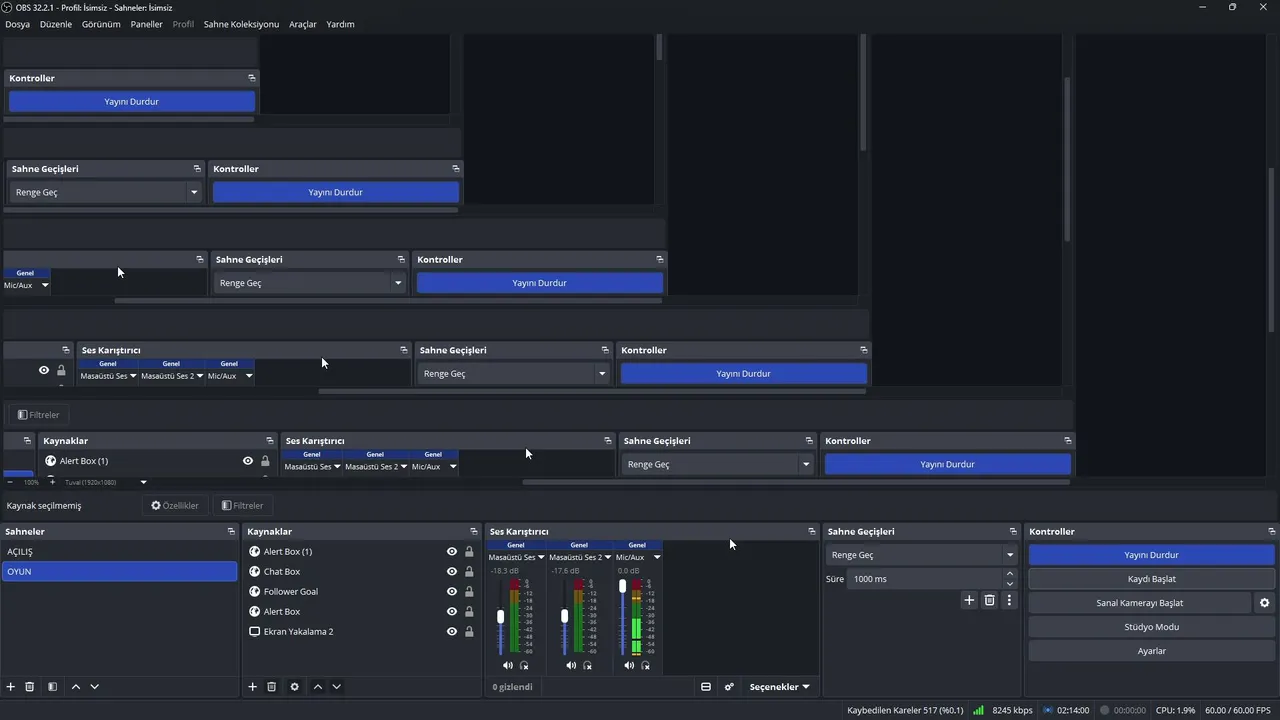
Task: Open the Araçlar menu
Action: [x=303, y=24]
